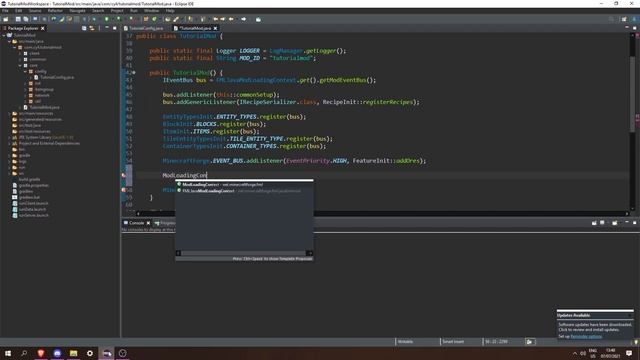Open the Run menu
This screenshot has height=360, width=640.
133,11
